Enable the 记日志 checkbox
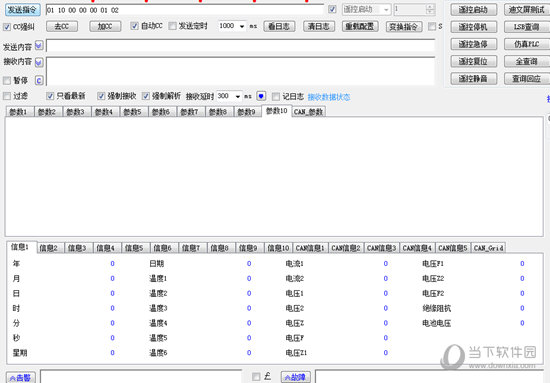This screenshot has height=383, width=550. (x=276, y=96)
